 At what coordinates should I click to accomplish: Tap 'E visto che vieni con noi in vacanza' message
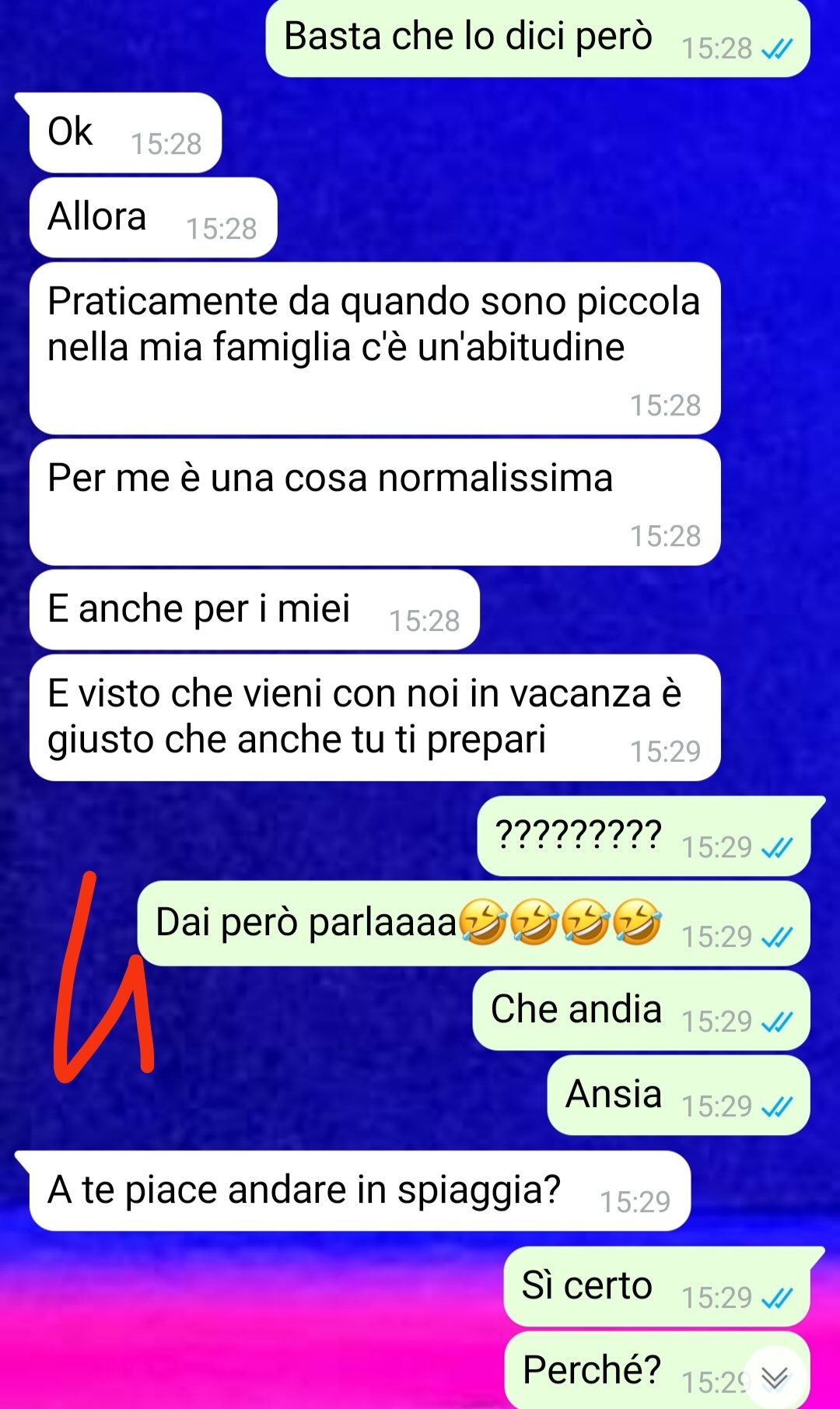(375, 717)
